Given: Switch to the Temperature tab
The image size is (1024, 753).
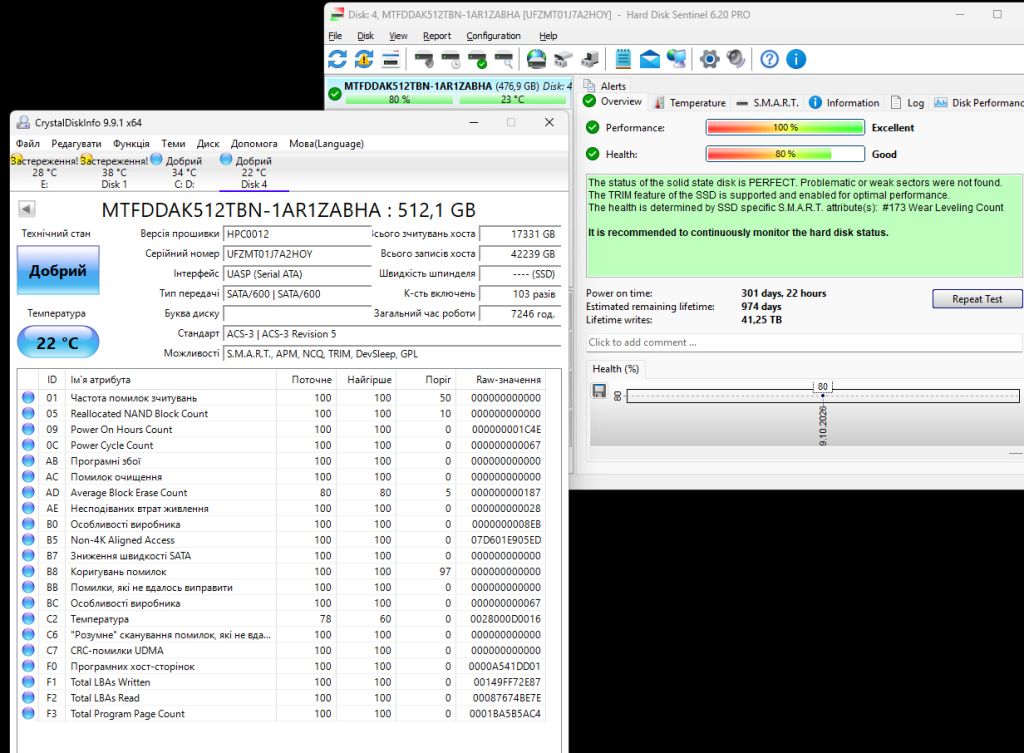Looking at the screenshot, I should (x=690, y=103).
